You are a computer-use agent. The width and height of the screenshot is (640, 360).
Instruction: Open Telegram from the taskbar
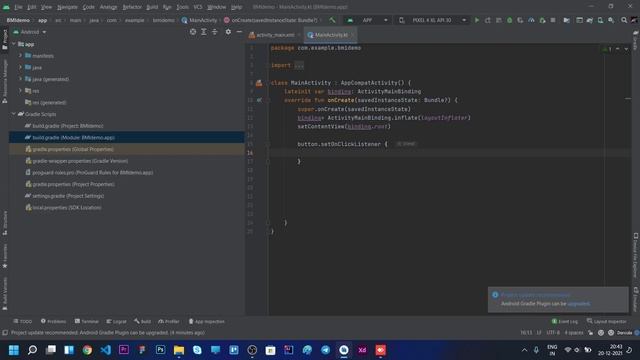tap(325, 350)
